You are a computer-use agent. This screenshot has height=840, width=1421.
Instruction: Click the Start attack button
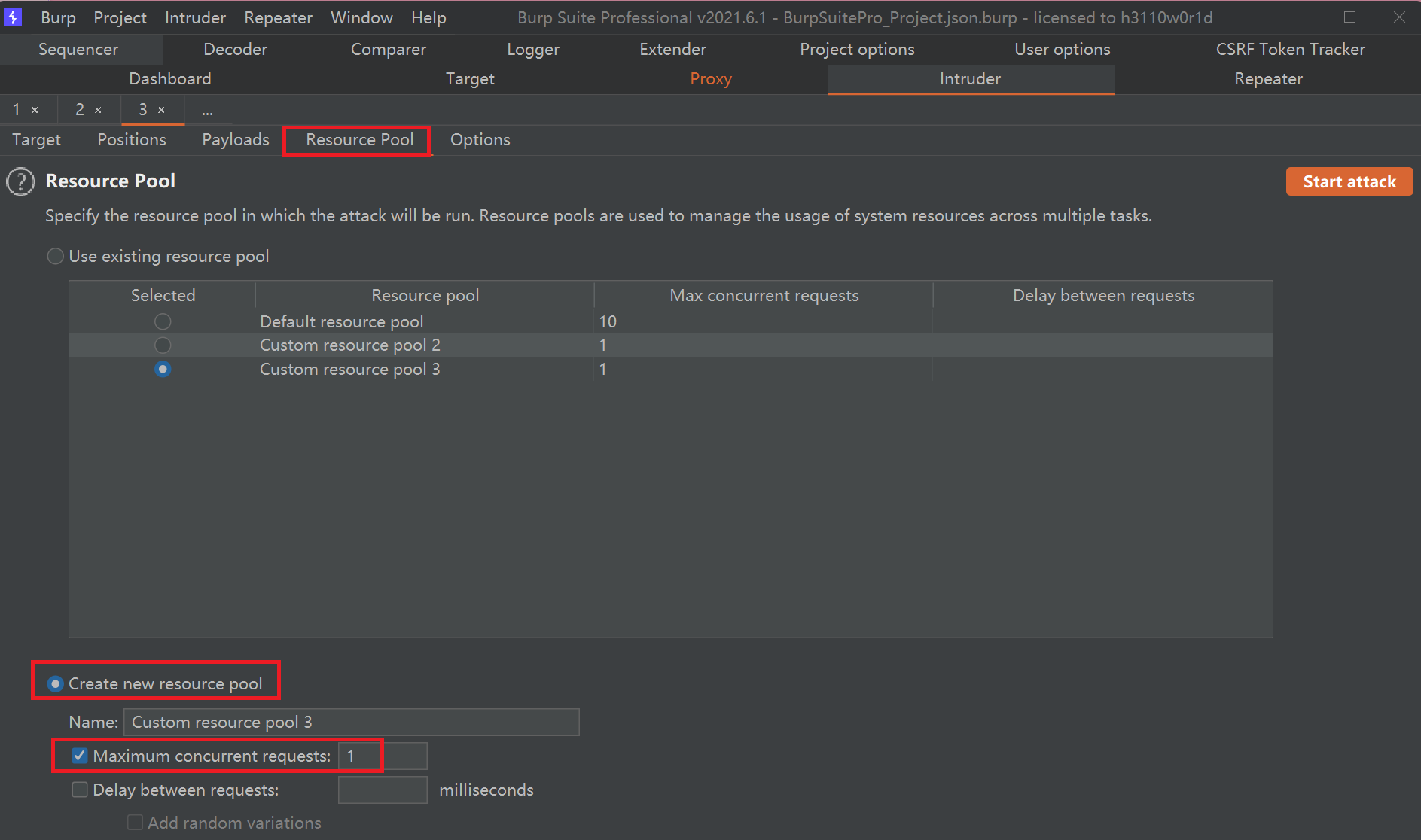(1349, 182)
